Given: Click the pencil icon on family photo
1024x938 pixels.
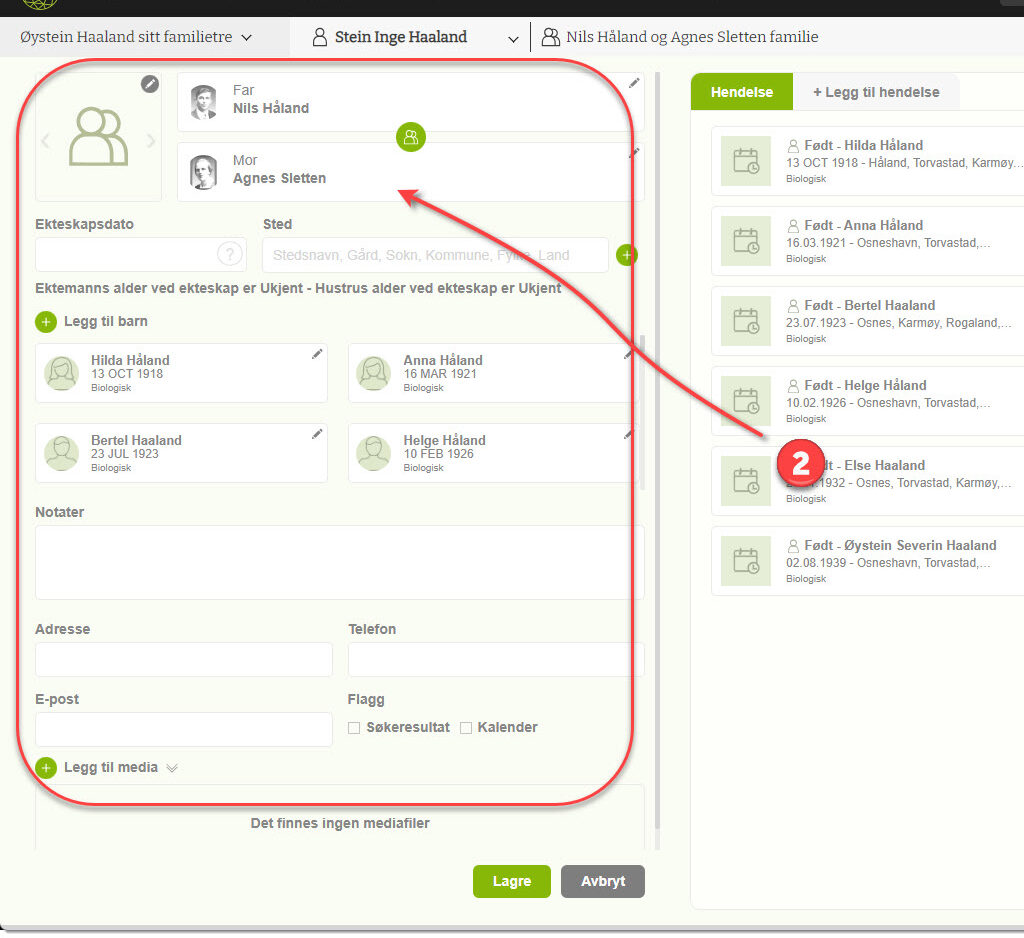Looking at the screenshot, I should (149, 84).
